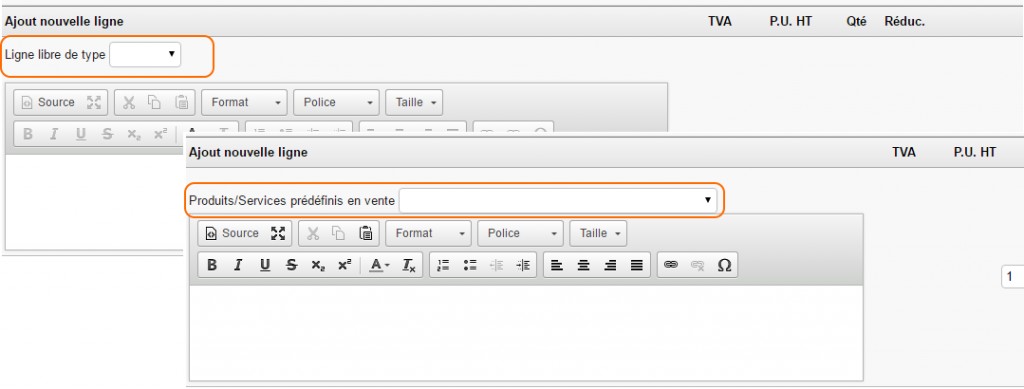Expand the Police font dropdown in front editor
1024x389 pixels.
520,233
